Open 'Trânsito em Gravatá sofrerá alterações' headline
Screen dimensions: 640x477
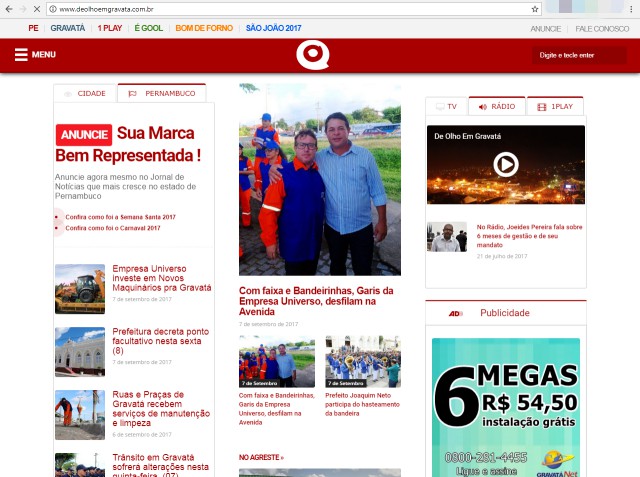(160, 465)
